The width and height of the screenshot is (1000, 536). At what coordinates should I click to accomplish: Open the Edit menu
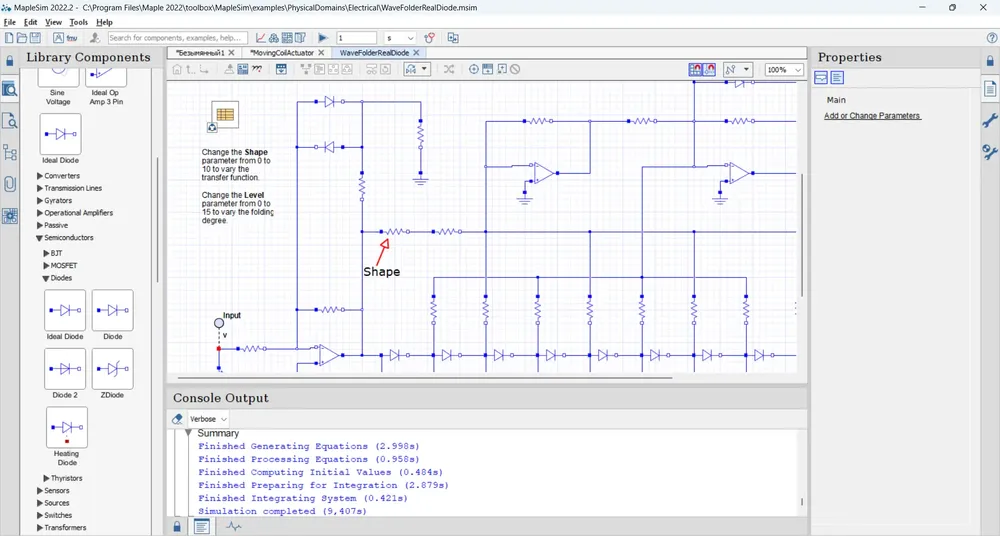pyautogui.click(x=31, y=22)
